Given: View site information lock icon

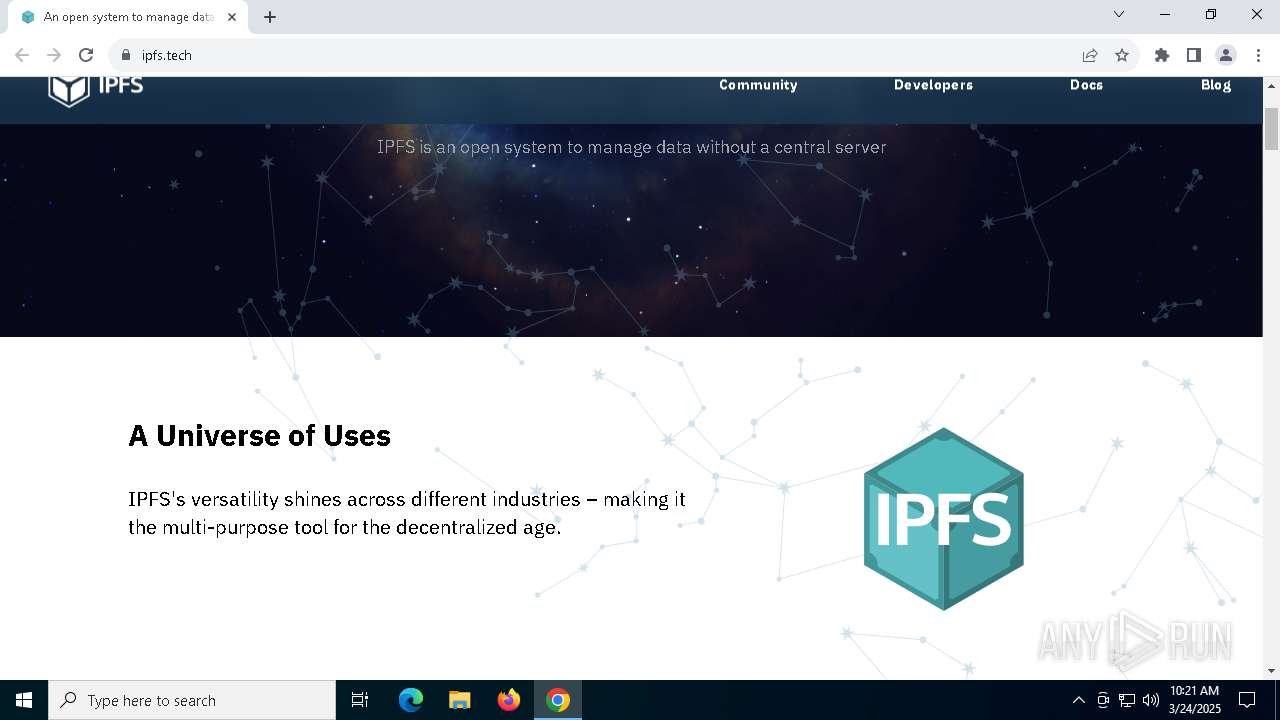Looking at the screenshot, I should 126,55.
